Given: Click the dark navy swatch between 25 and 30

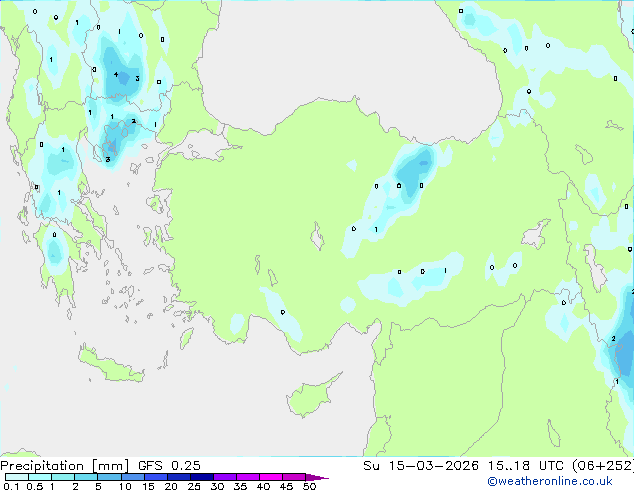Looking at the screenshot, I should pos(201,477).
